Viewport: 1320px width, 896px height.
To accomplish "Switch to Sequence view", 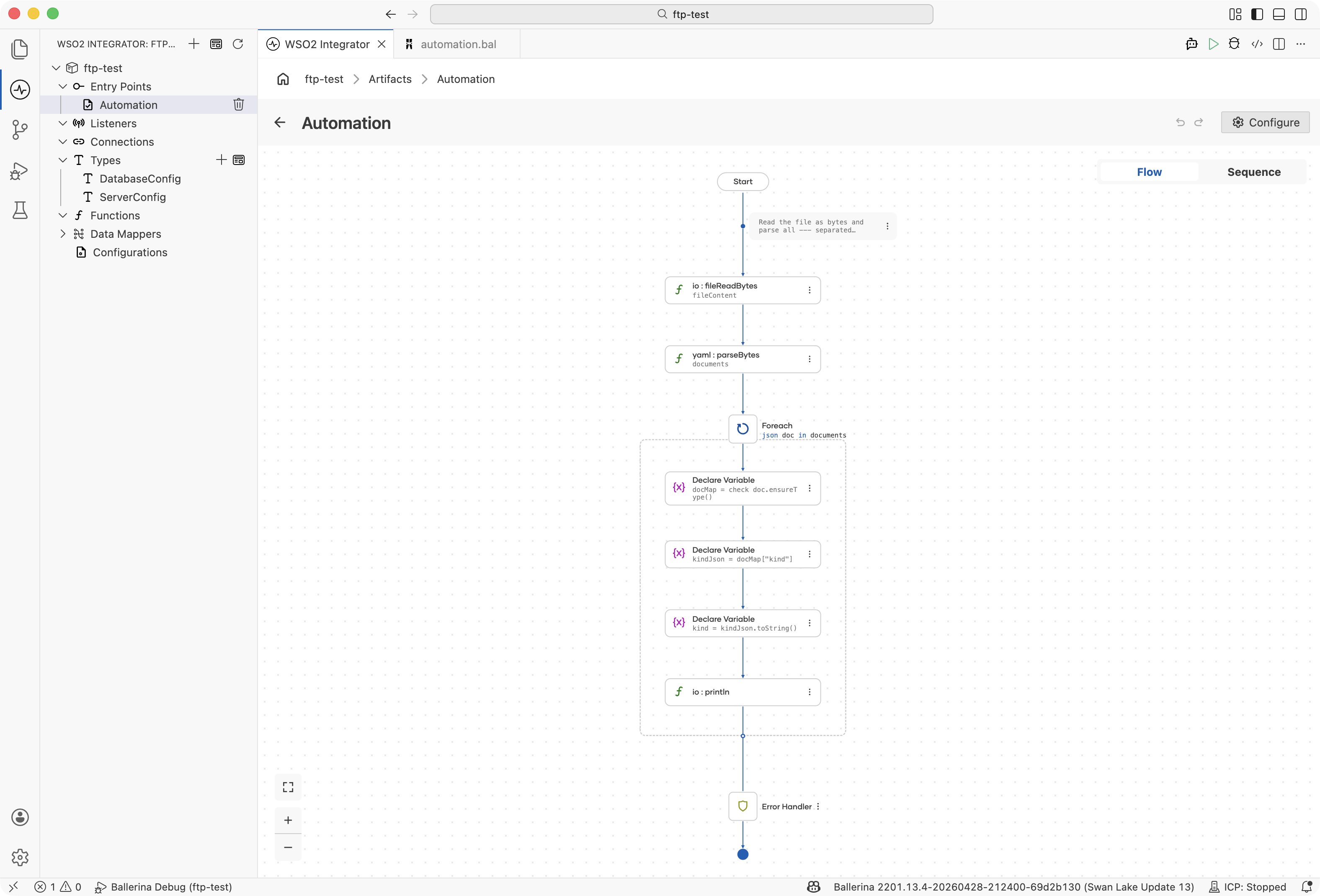I will [x=1253, y=172].
